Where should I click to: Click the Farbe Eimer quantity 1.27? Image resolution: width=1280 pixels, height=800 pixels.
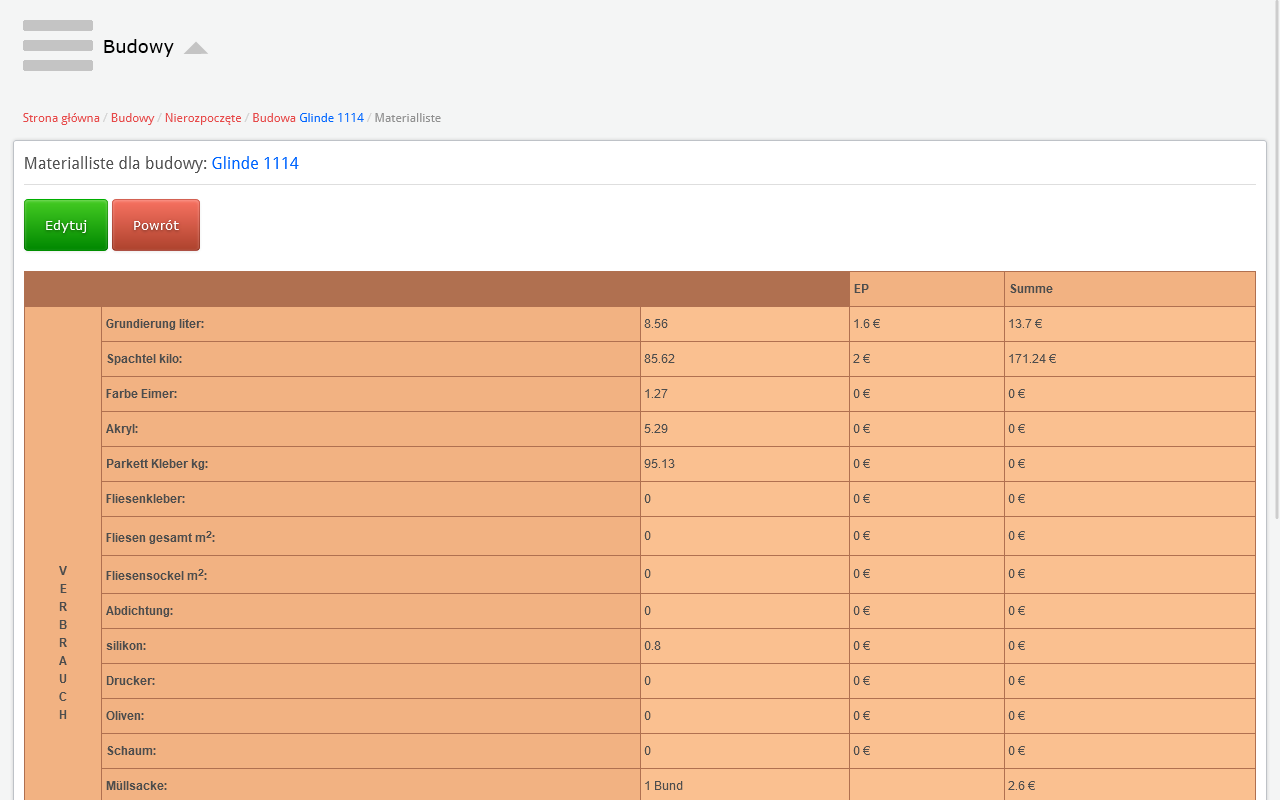(x=656, y=394)
